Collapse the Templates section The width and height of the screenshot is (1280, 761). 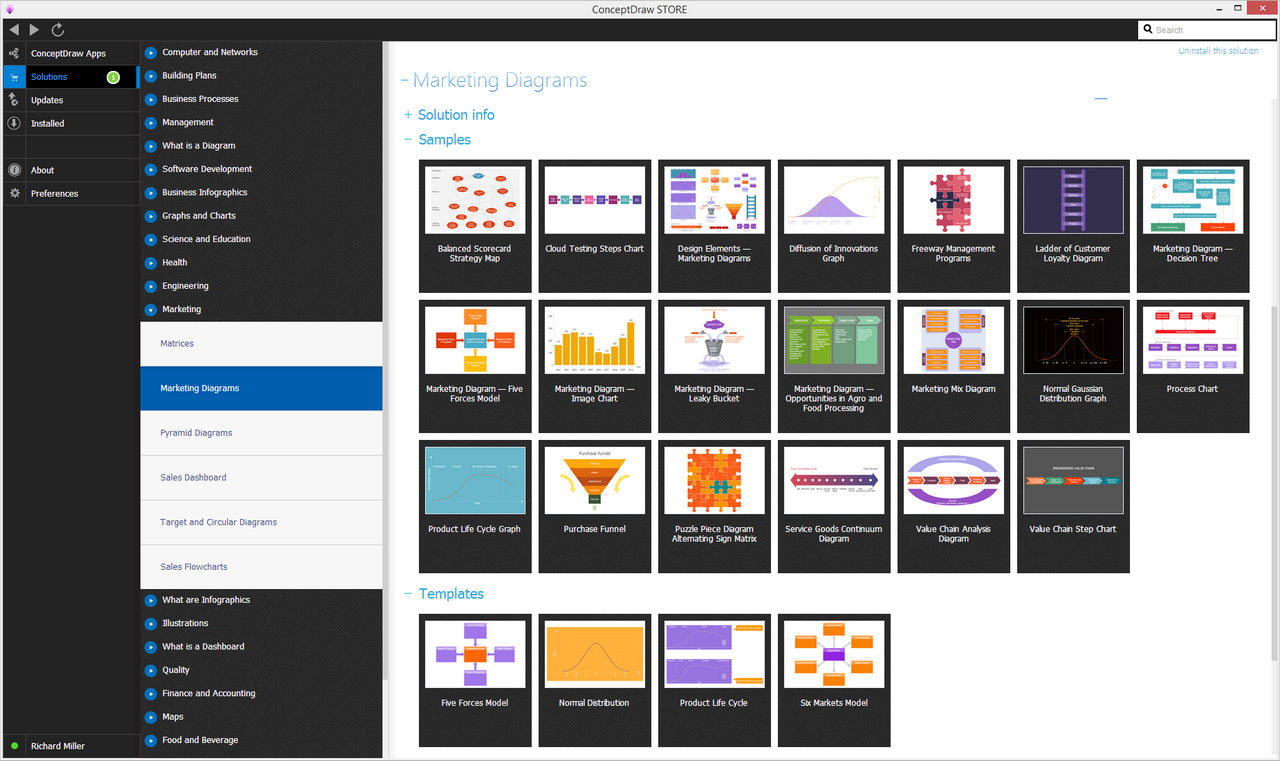click(408, 594)
